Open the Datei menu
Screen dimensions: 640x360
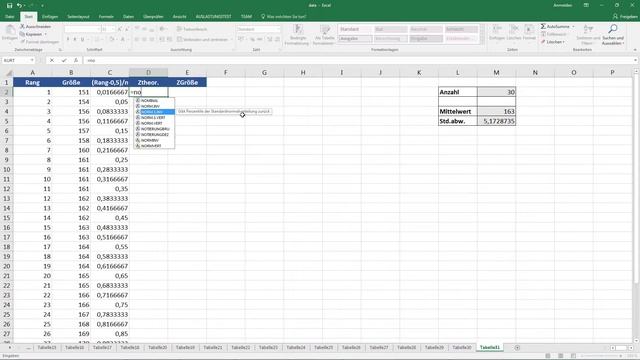click(9, 17)
